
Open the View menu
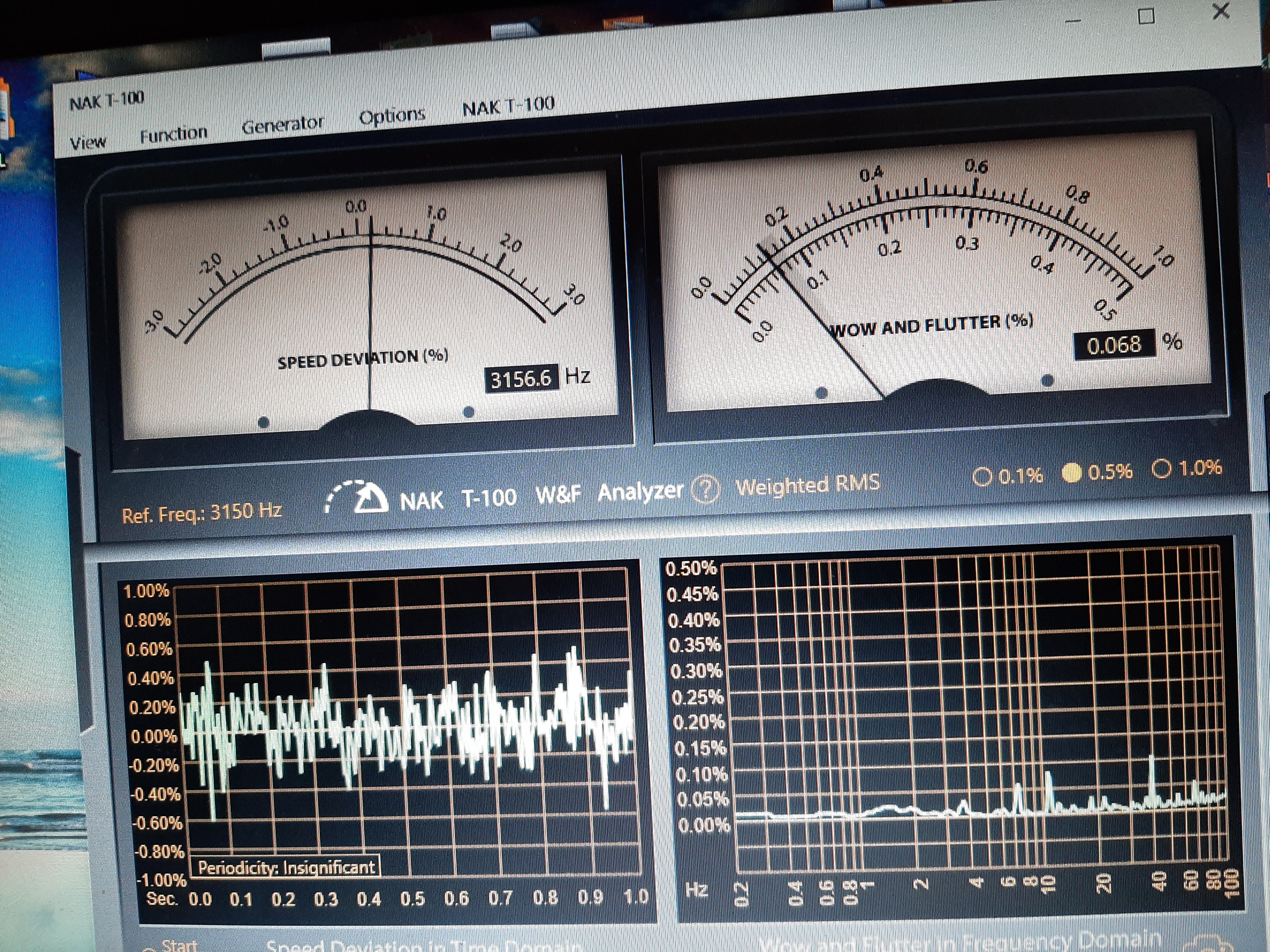[x=88, y=142]
